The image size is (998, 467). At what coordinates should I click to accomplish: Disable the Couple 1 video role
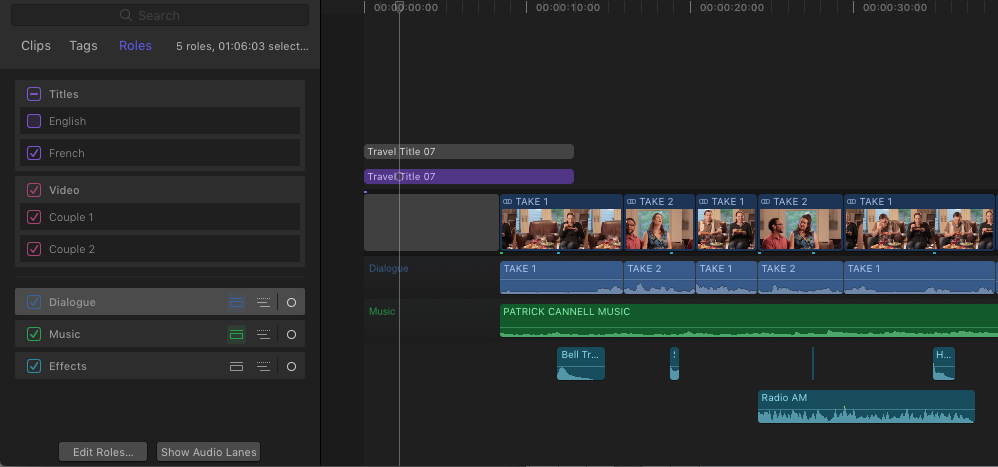[34, 217]
